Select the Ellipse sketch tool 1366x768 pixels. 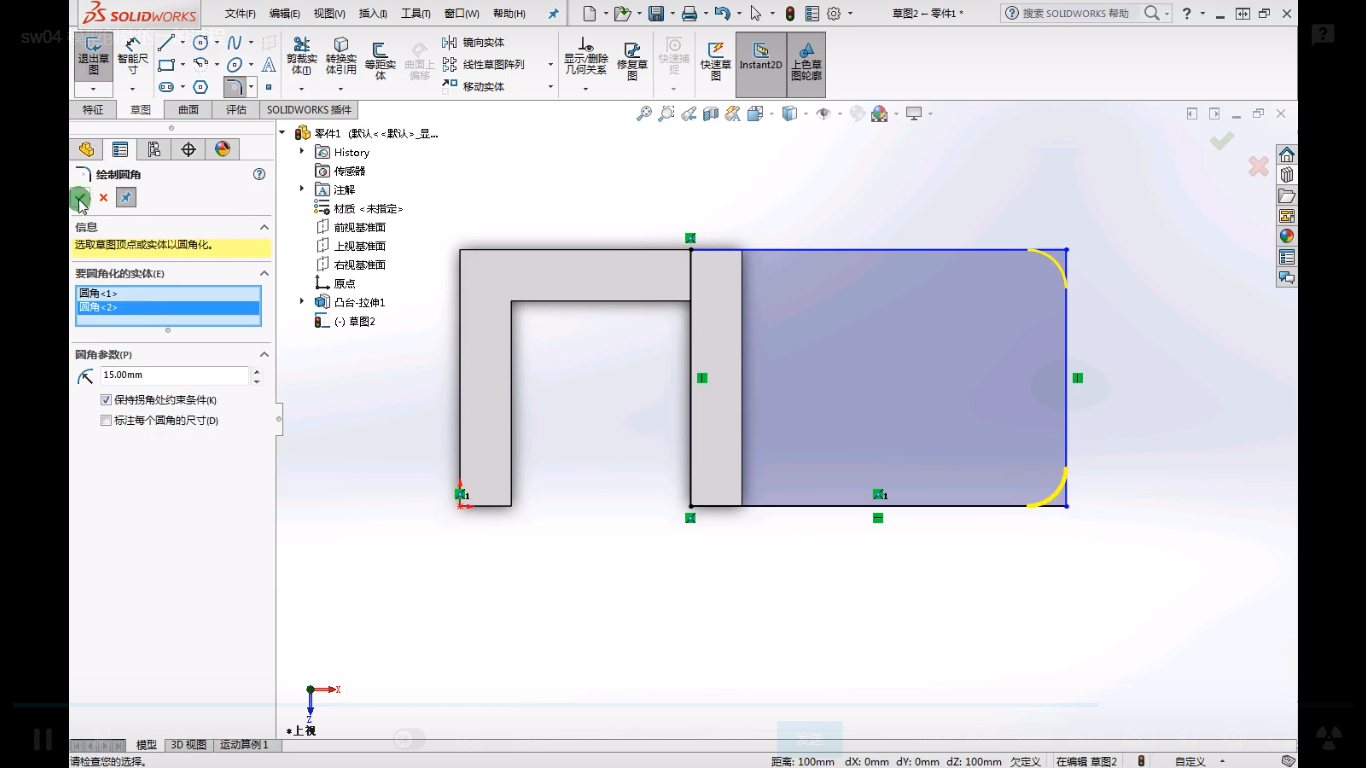coord(234,65)
